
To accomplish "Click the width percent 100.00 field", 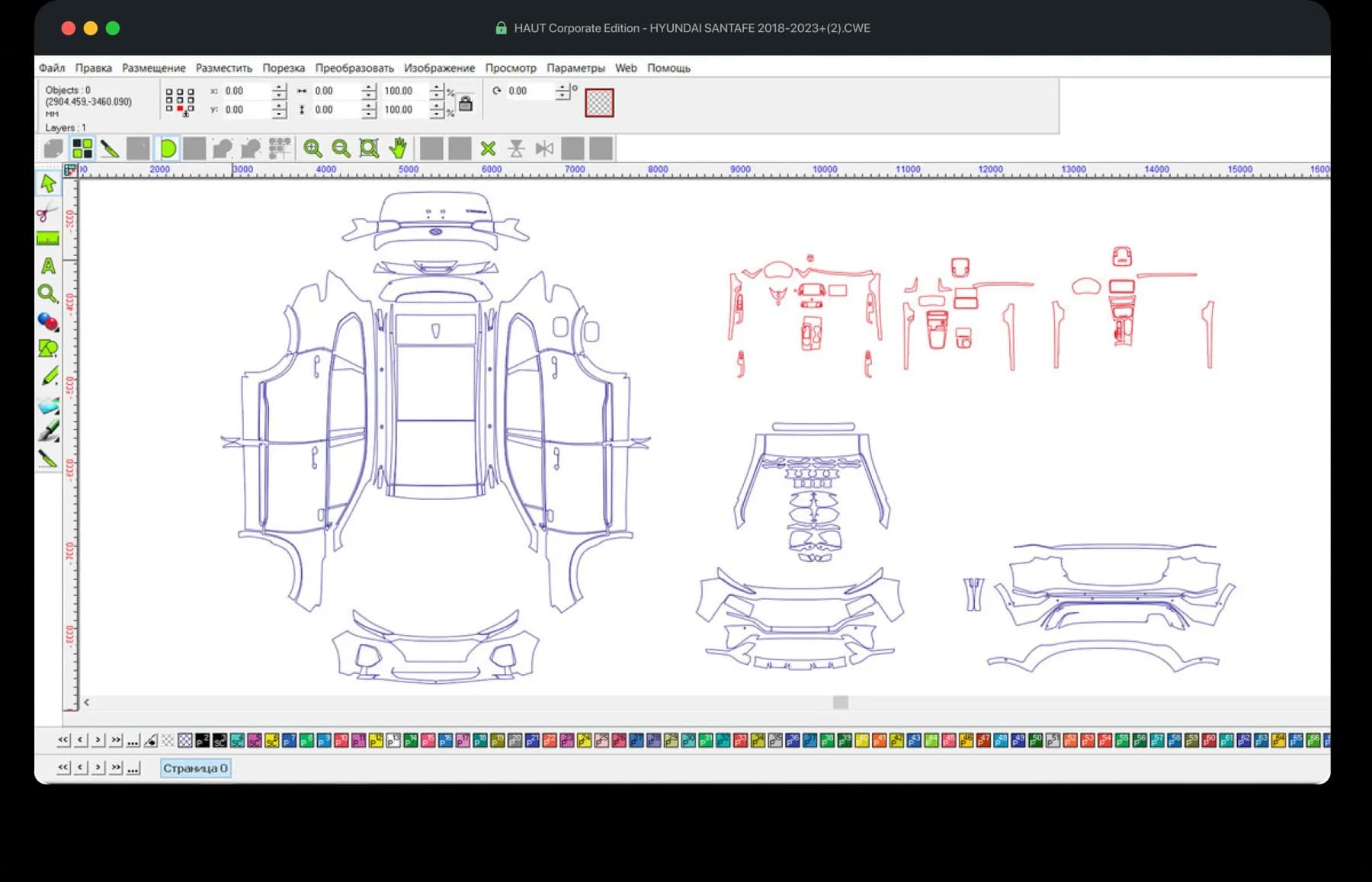I will pyautogui.click(x=405, y=91).
